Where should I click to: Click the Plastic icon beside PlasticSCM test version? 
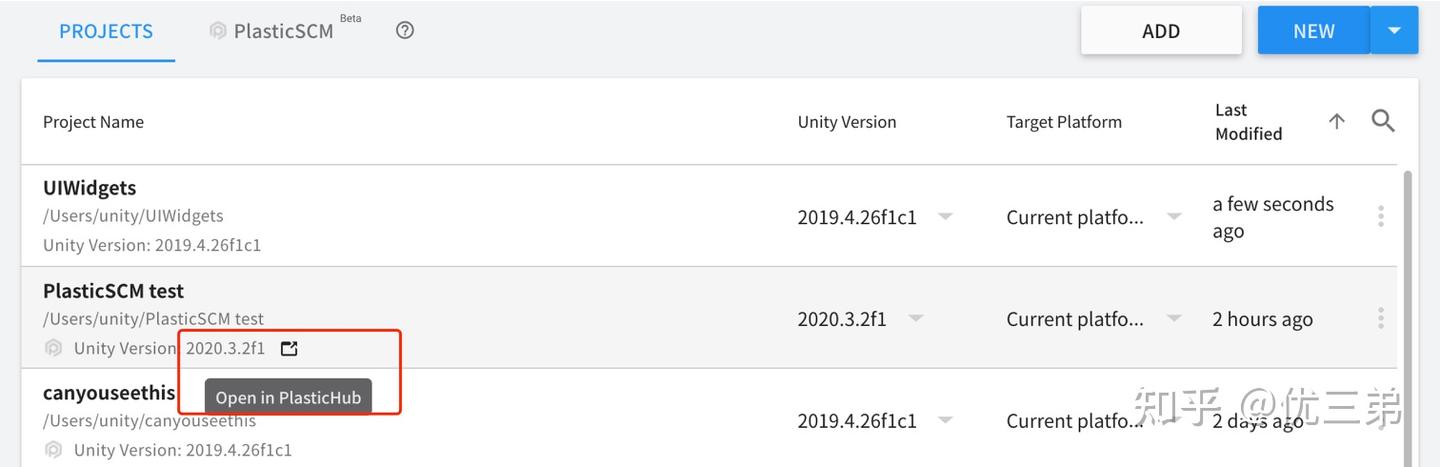[x=54, y=348]
